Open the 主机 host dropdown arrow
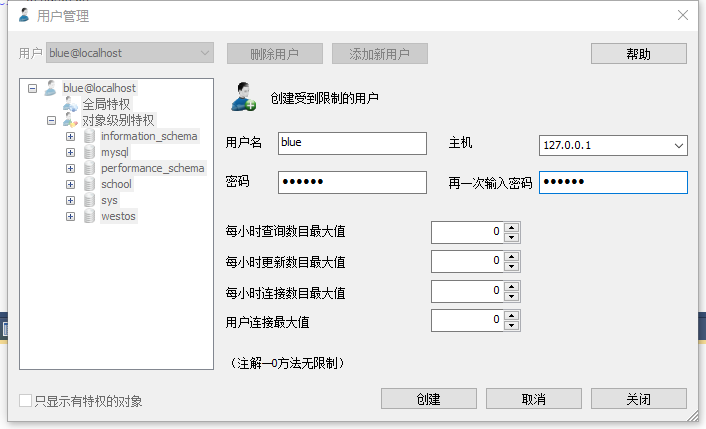This screenshot has width=706, height=429. point(679,145)
